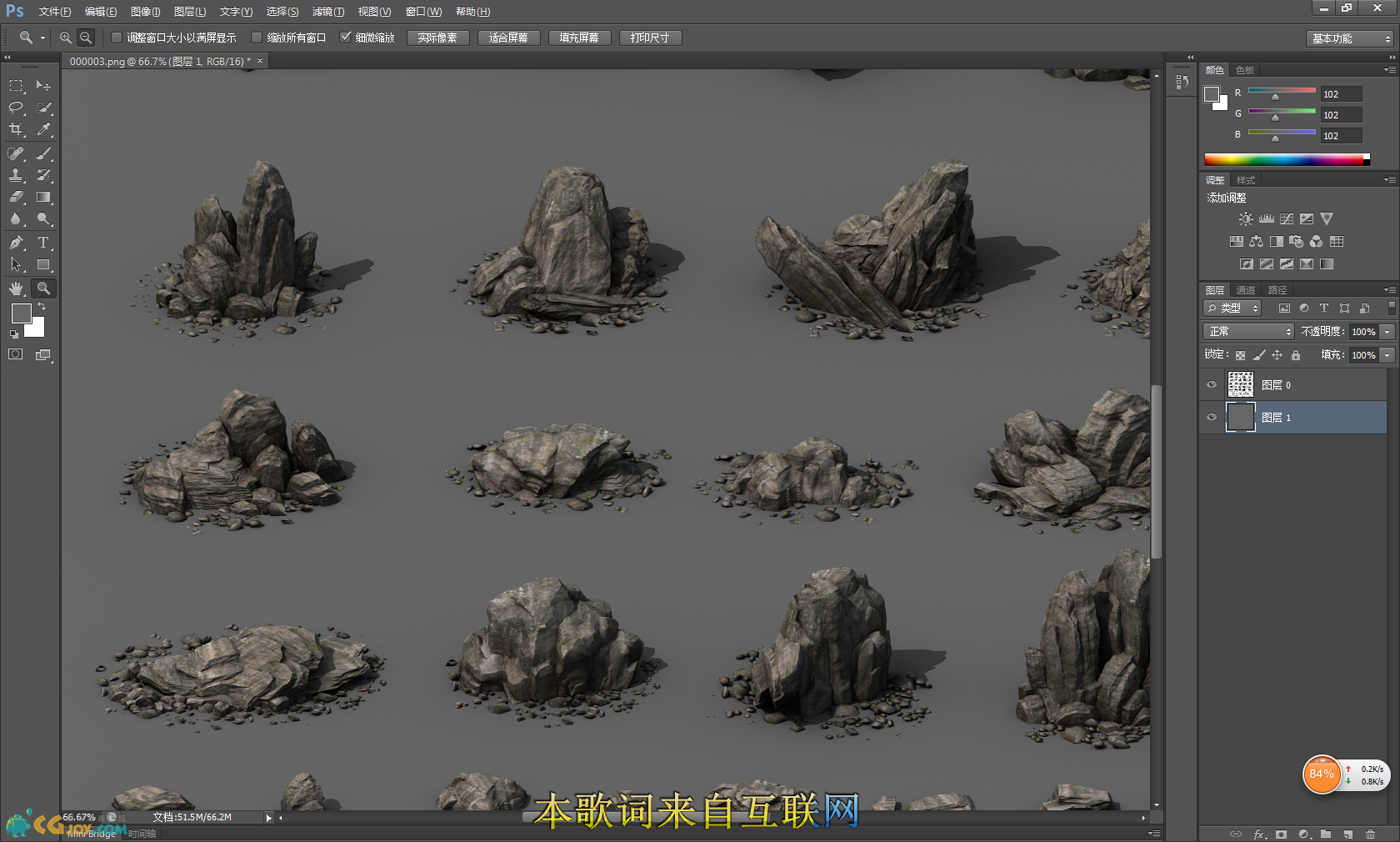1400x842 pixels.
Task: Open the 滤镜(T) menu
Action: (x=328, y=12)
